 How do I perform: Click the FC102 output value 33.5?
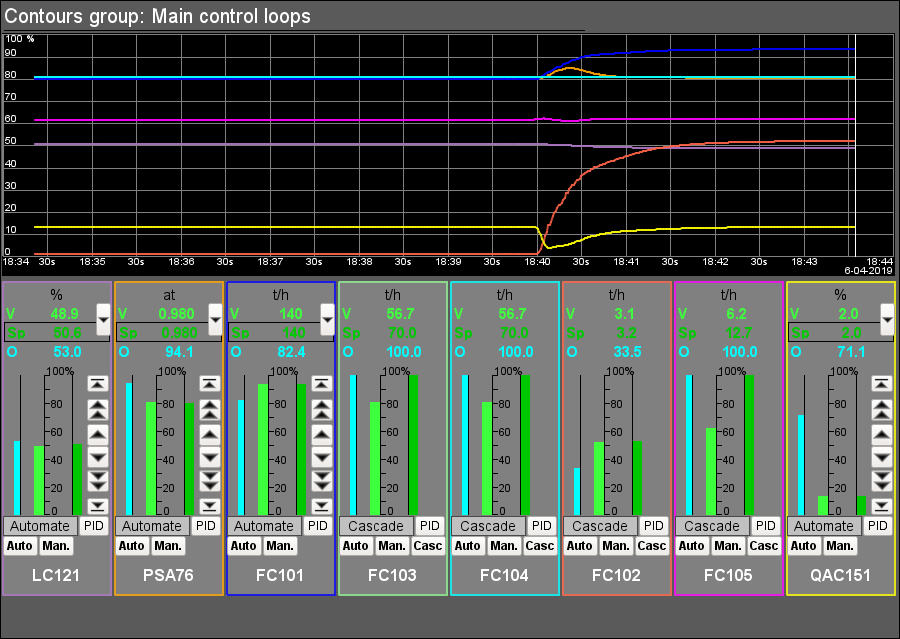(x=627, y=352)
